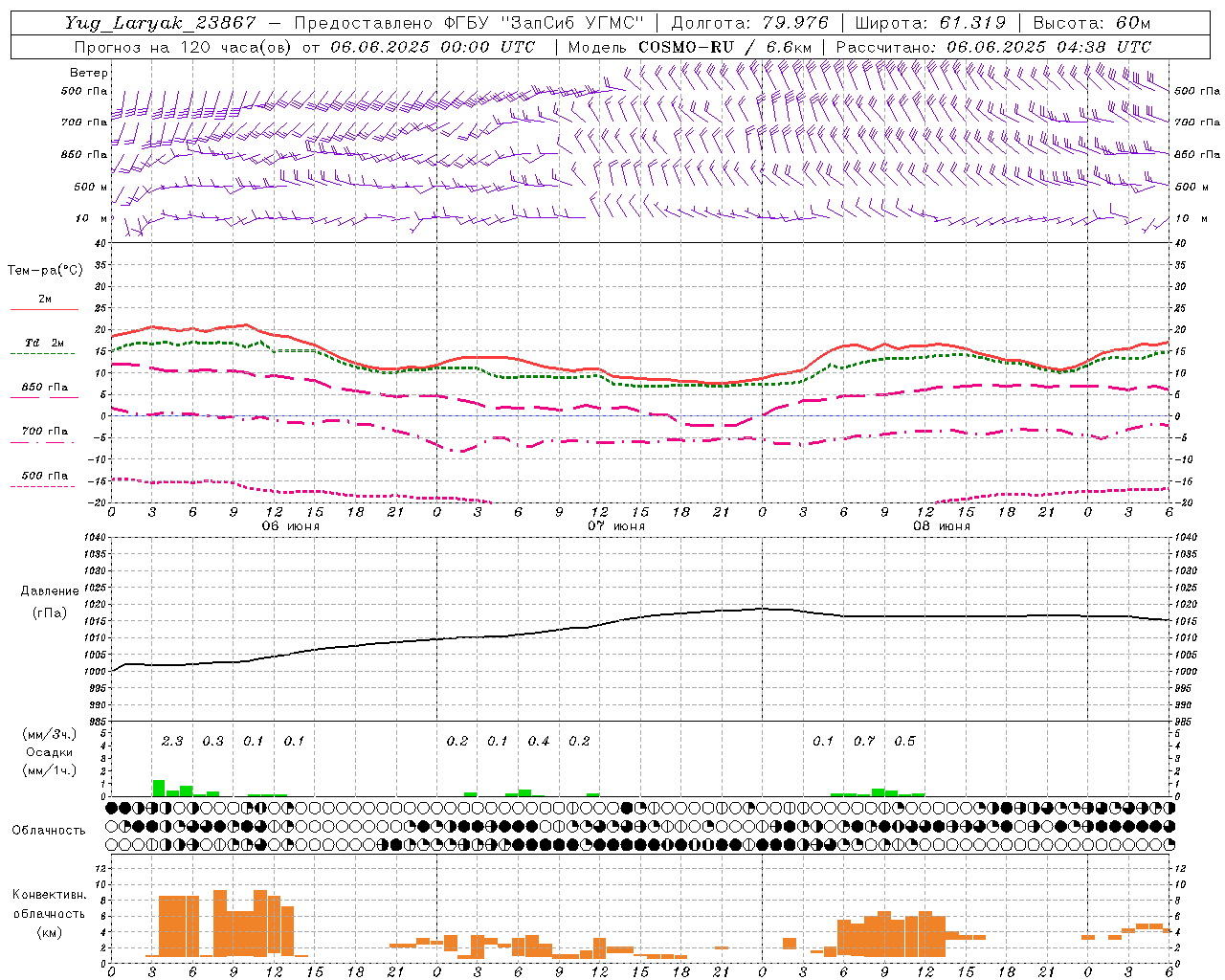Click the (мм/3ч.) precipitation unit label
Image resolution: width=1225 pixels, height=980 pixels.
49,734
